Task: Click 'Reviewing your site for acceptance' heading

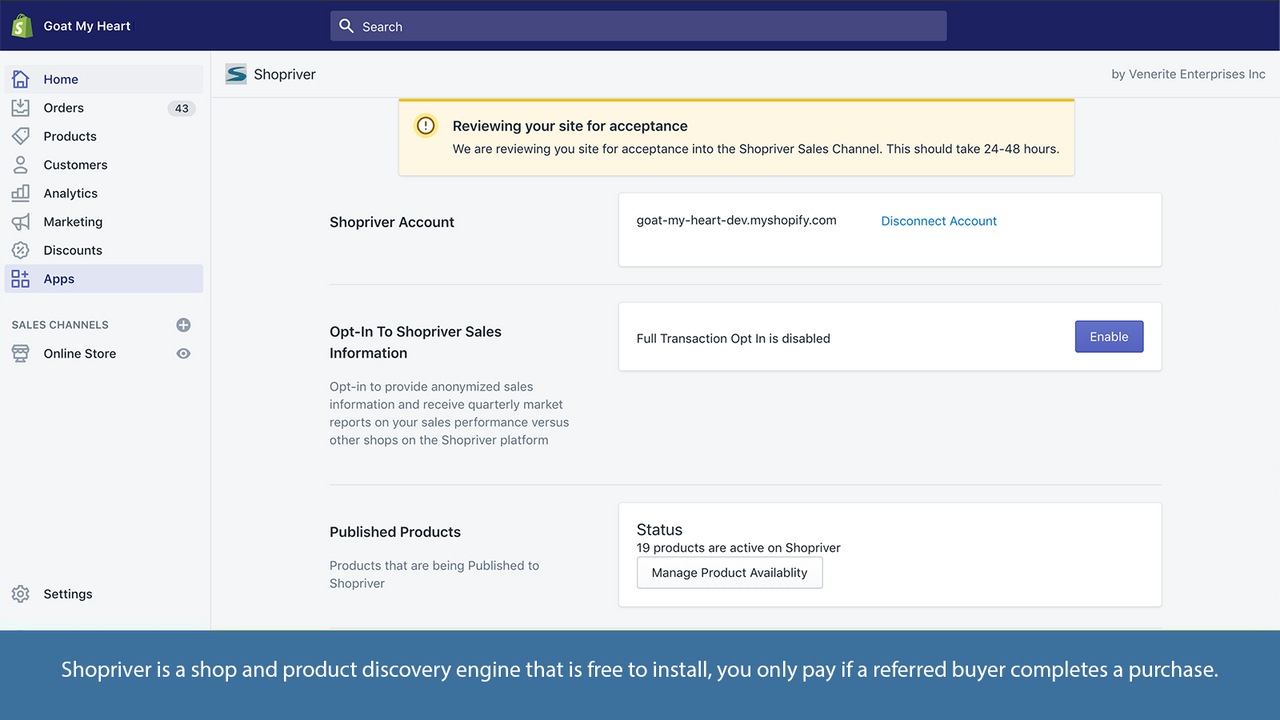Action: pyautogui.click(x=570, y=126)
